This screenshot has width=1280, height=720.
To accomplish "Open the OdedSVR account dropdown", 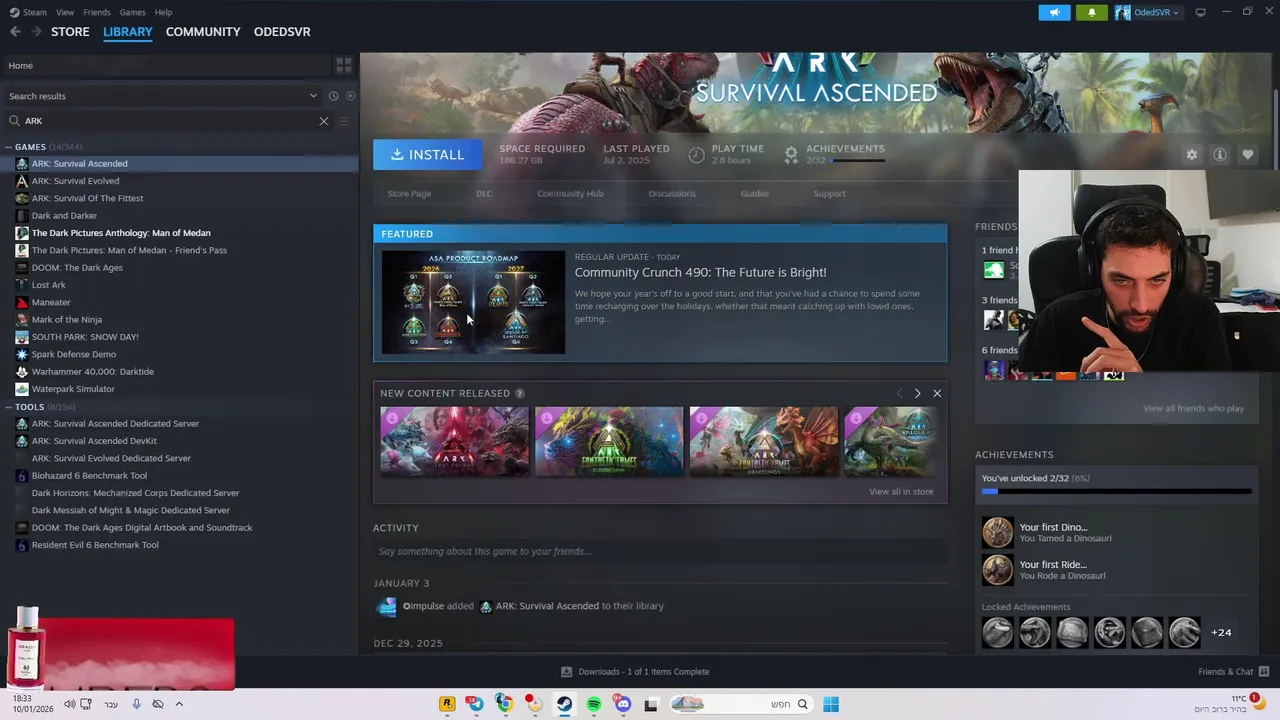I will (1147, 12).
